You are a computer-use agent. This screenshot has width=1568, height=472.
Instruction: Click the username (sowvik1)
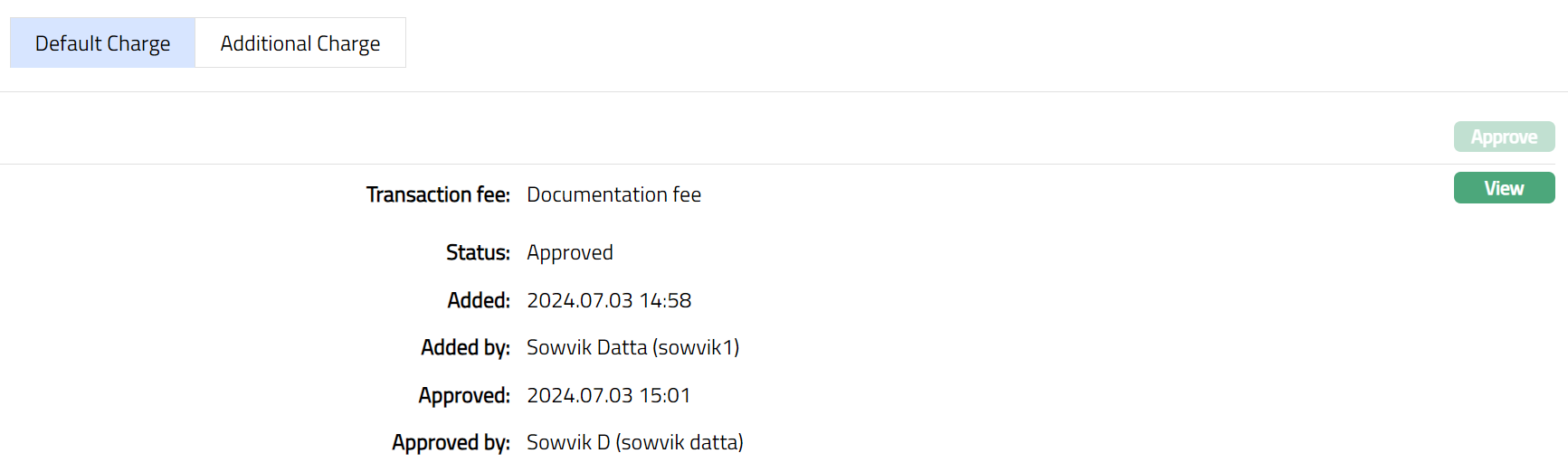tap(696, 347)
